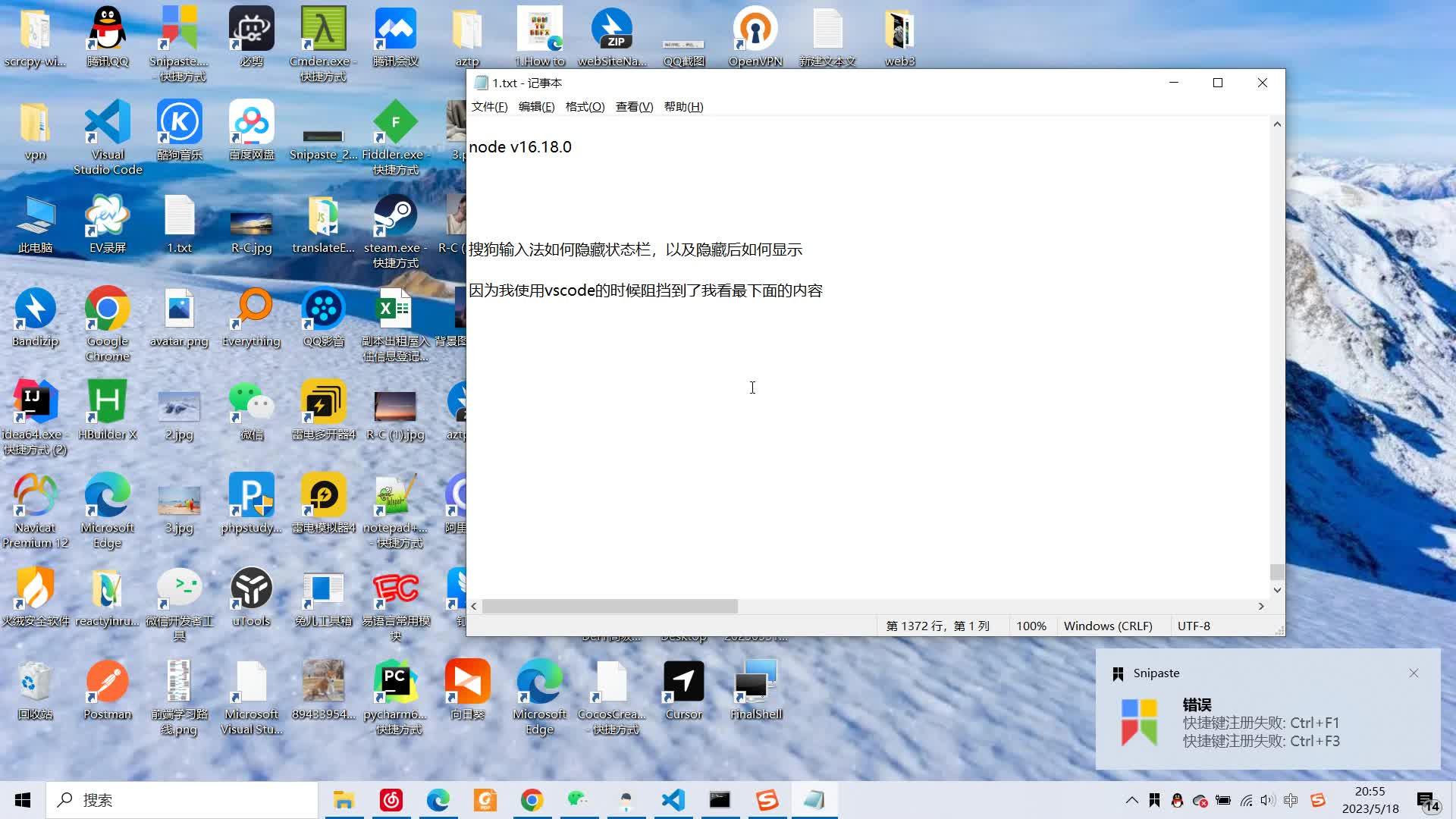Open the Sogou app from taskbar
The width and height of the screenshot is (1456, 819).
(767, 800)
